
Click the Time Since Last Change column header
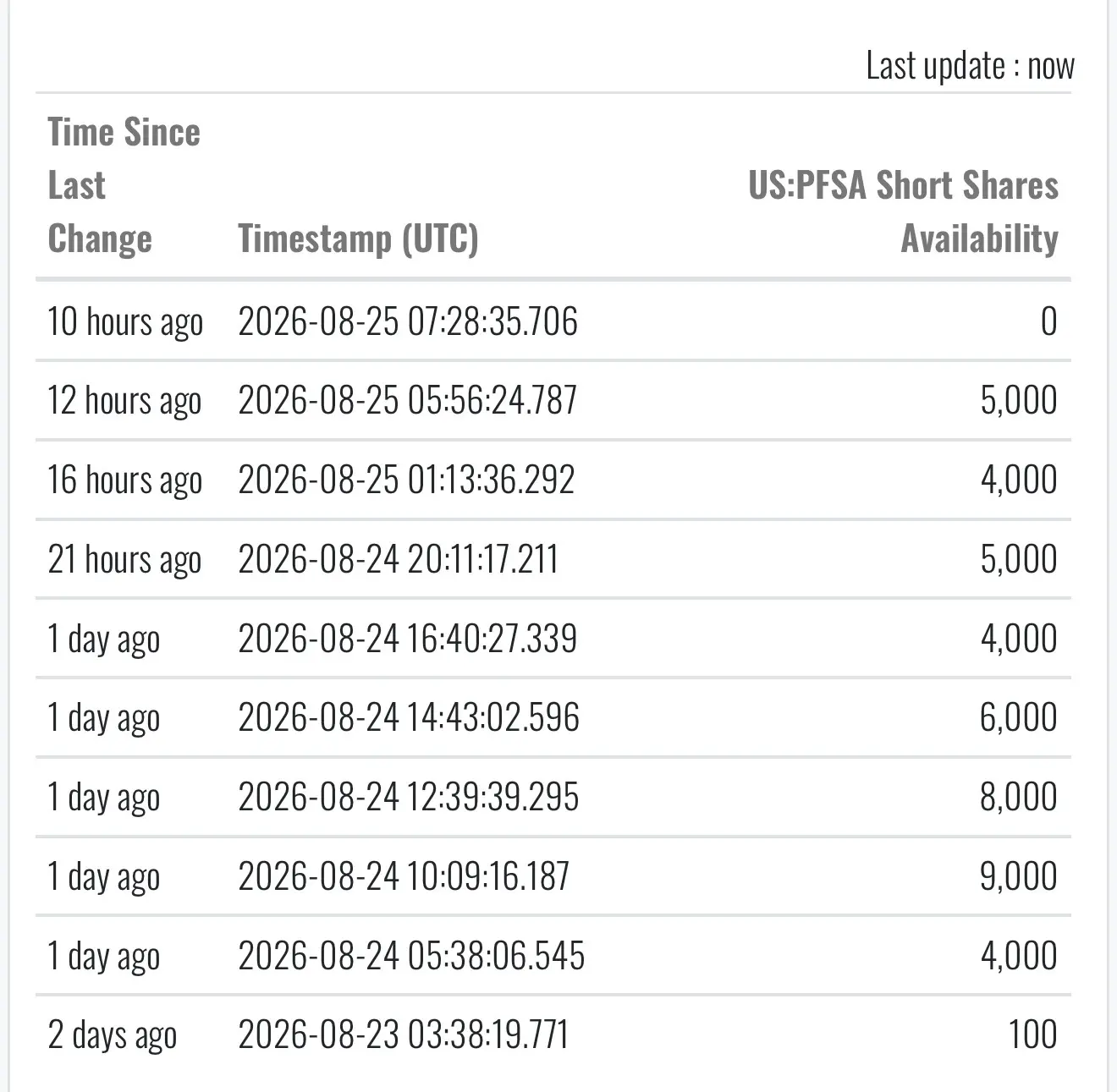click(x=125, y=185)
